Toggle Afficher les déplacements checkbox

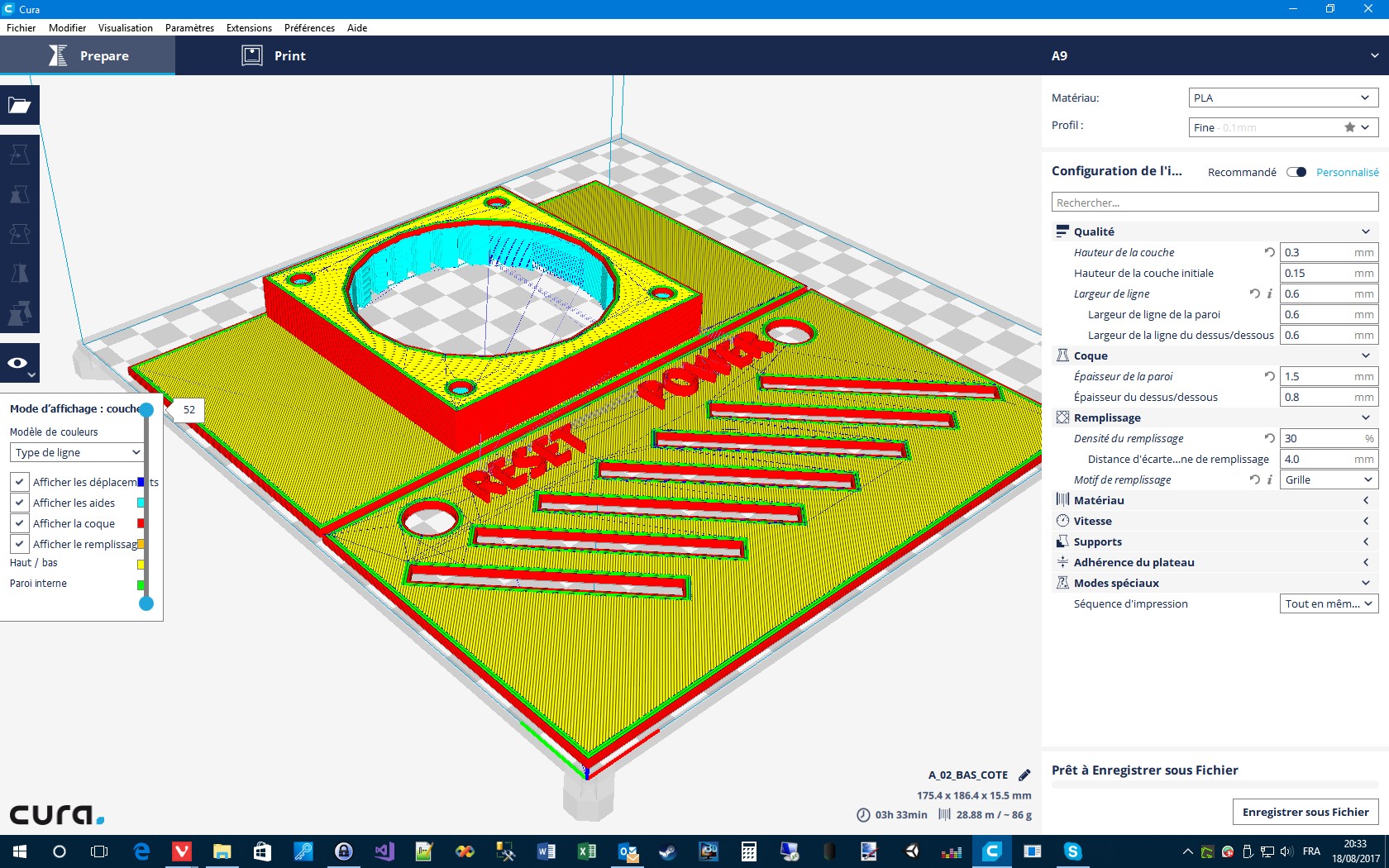[19, 482]
